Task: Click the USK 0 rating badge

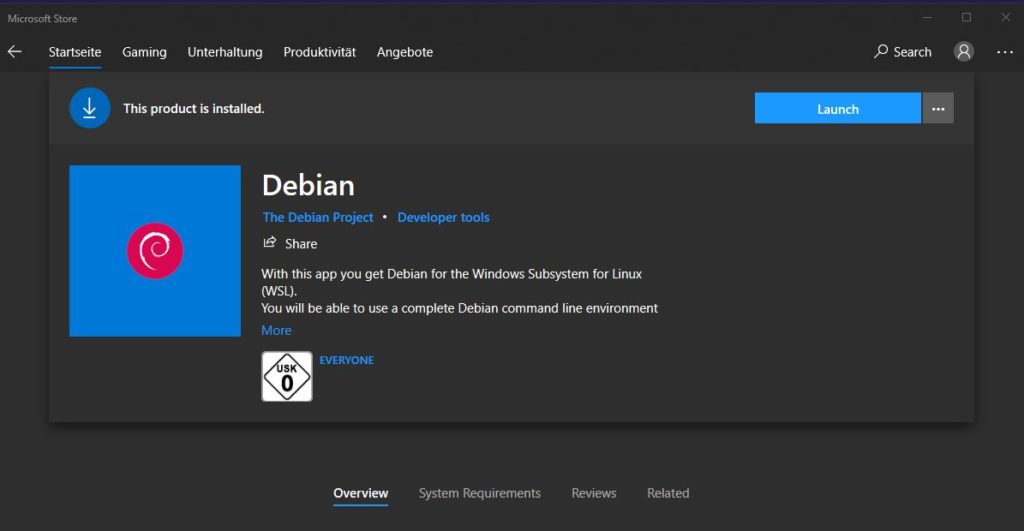Action: click(287, 376)
